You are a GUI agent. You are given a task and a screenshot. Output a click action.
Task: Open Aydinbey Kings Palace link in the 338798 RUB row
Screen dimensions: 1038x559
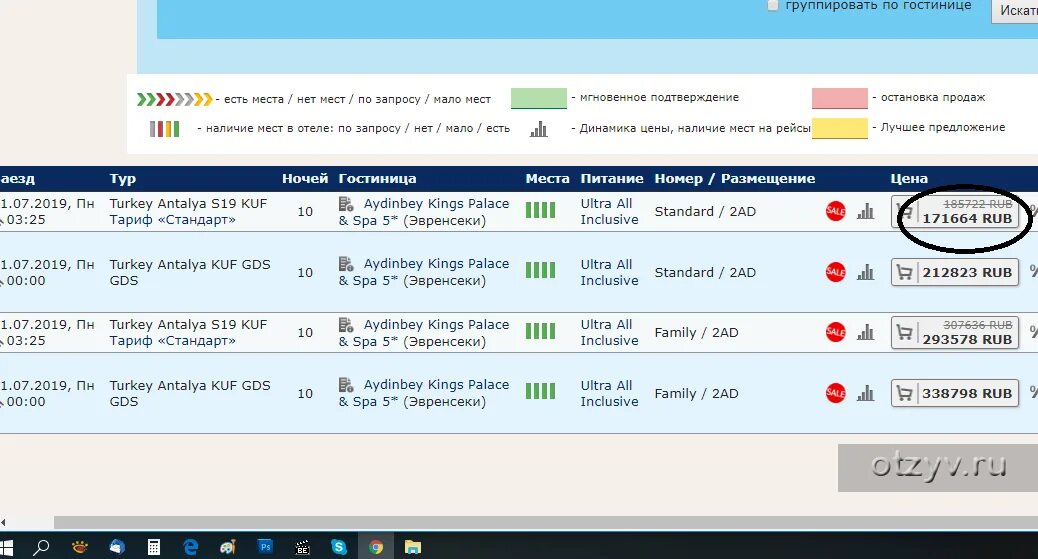click(x=424, y=393)
